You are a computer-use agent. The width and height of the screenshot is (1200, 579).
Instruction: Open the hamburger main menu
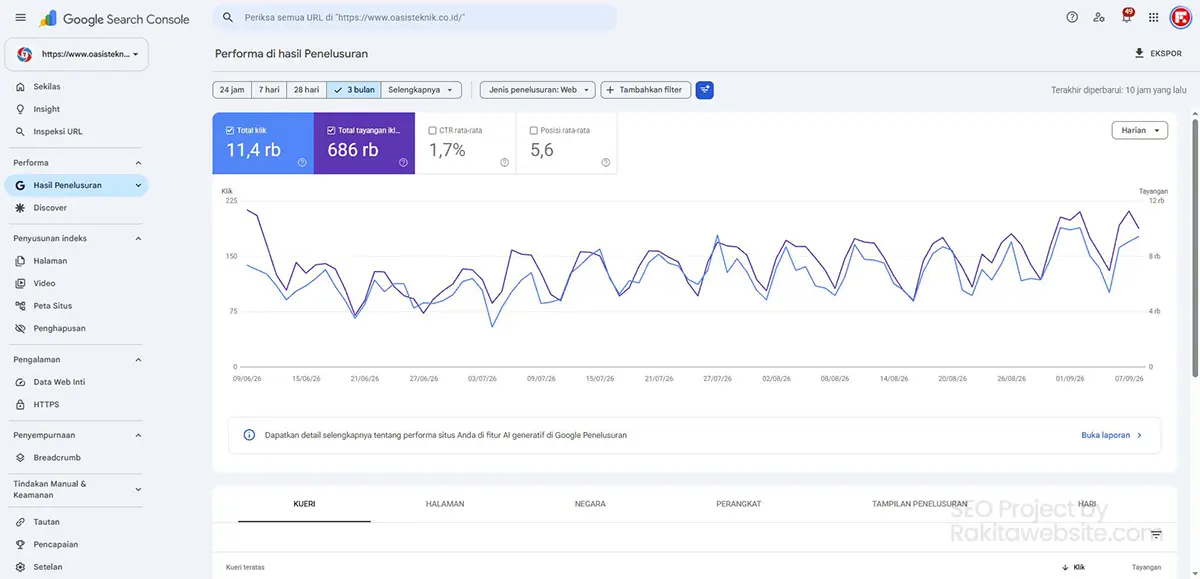pos(21,18)
